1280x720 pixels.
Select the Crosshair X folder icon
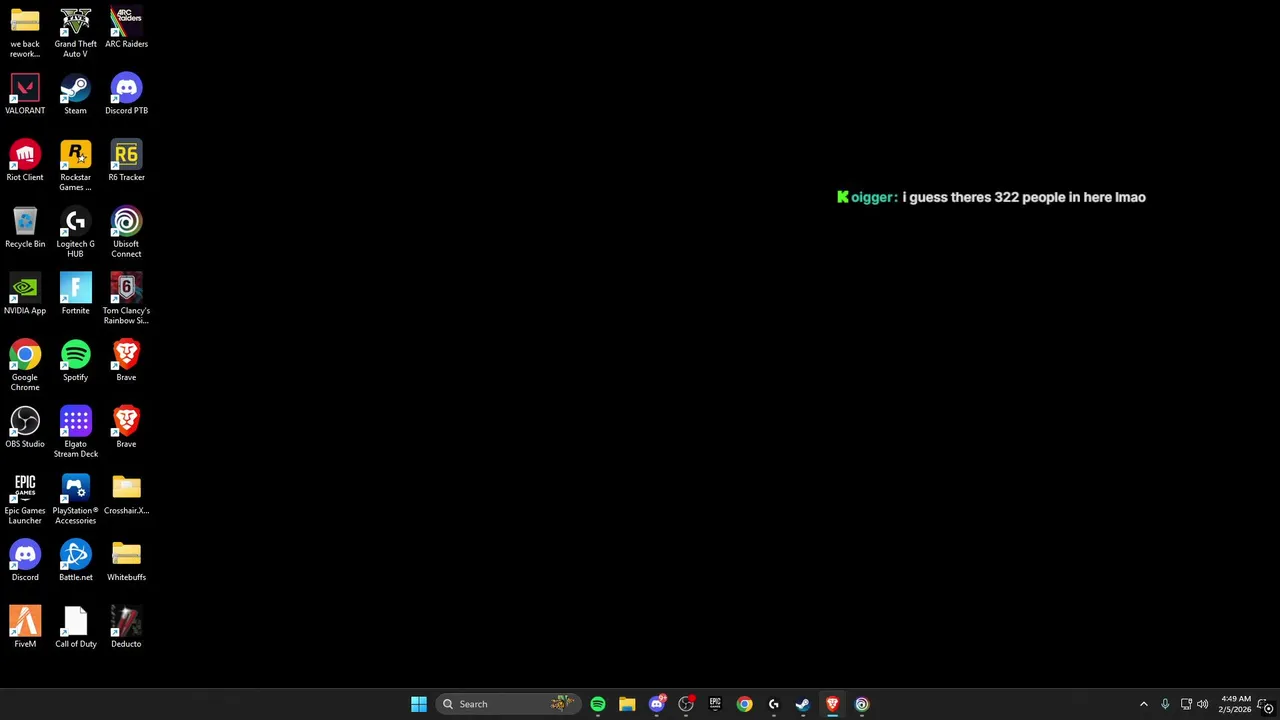(126, 495)
